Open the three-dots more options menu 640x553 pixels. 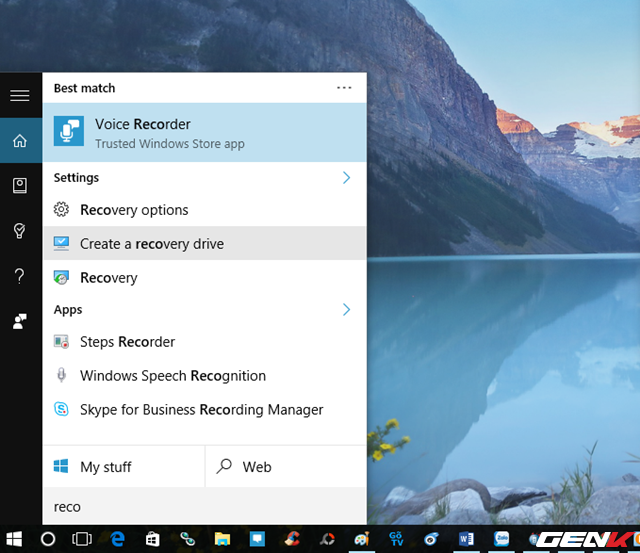coord(344,88)
